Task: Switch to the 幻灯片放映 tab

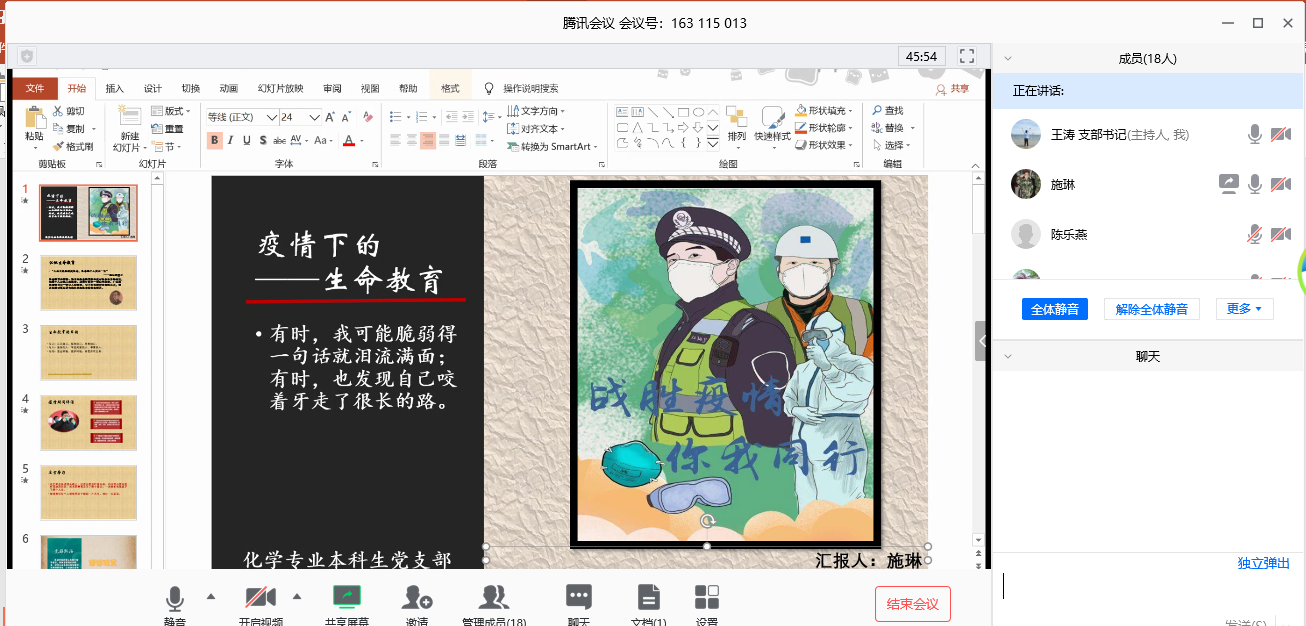Action: coord(280,88)
